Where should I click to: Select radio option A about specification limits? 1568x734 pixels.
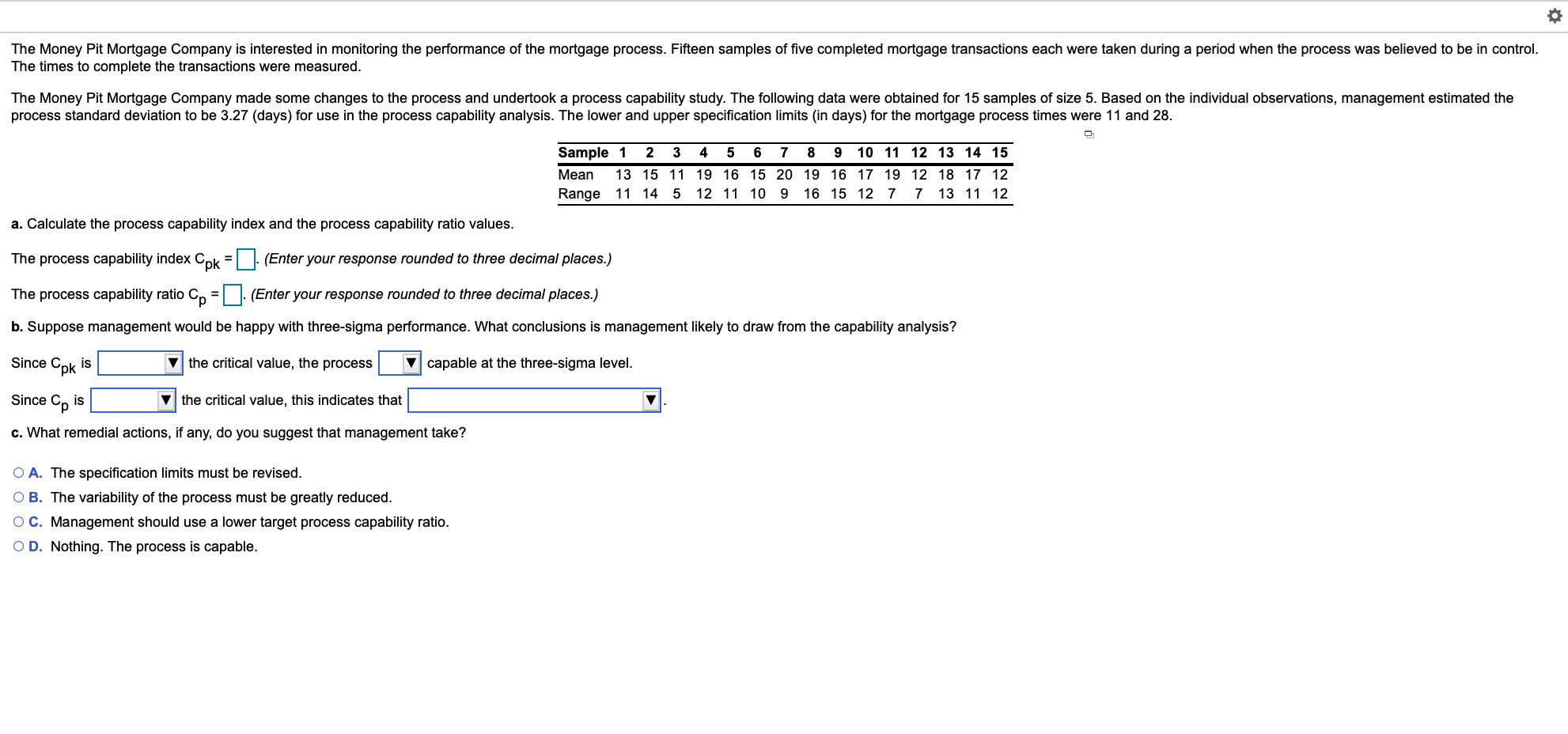click(17, 471)
